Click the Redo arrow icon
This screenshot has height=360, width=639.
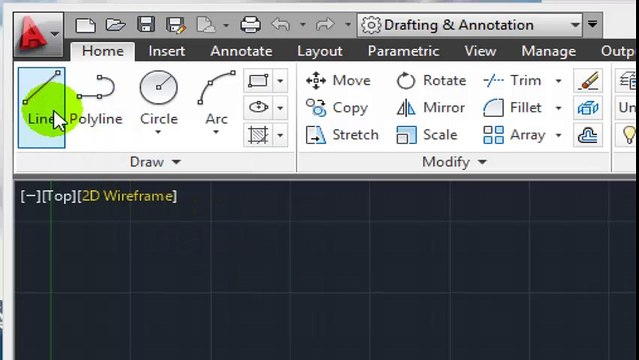(x=325, y=24)
